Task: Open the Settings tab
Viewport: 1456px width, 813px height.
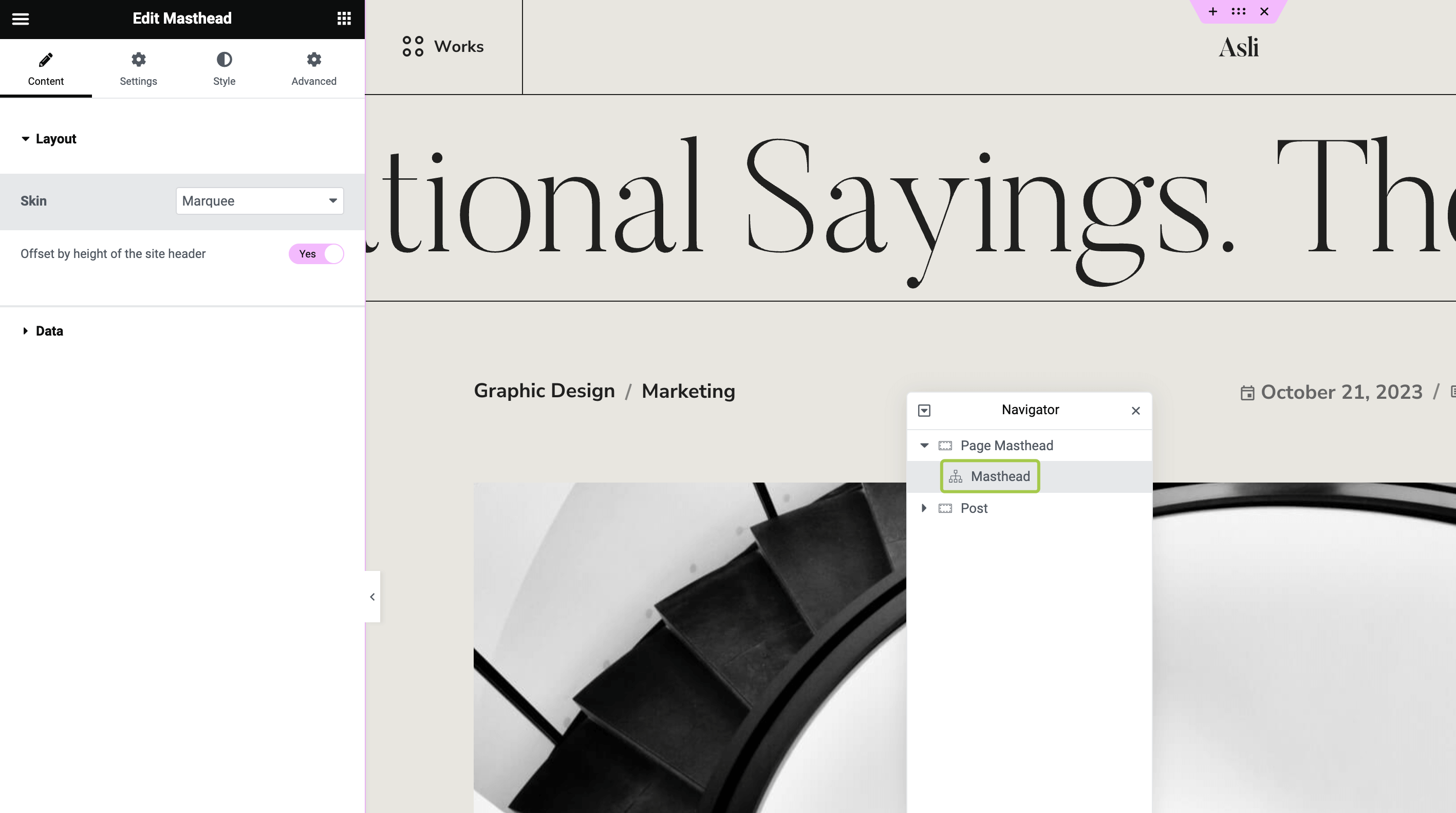Action: pyautogui.click(x=138, y=68)
